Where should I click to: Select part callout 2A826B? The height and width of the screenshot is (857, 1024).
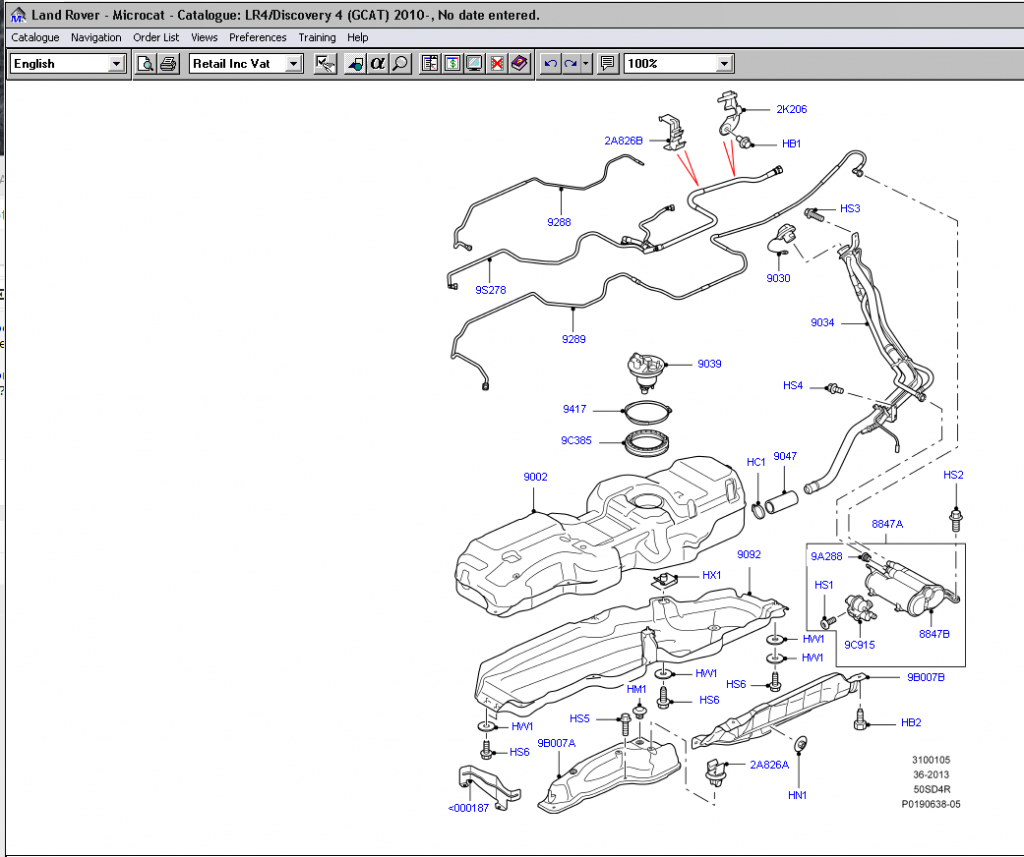(x=624, y=140)
